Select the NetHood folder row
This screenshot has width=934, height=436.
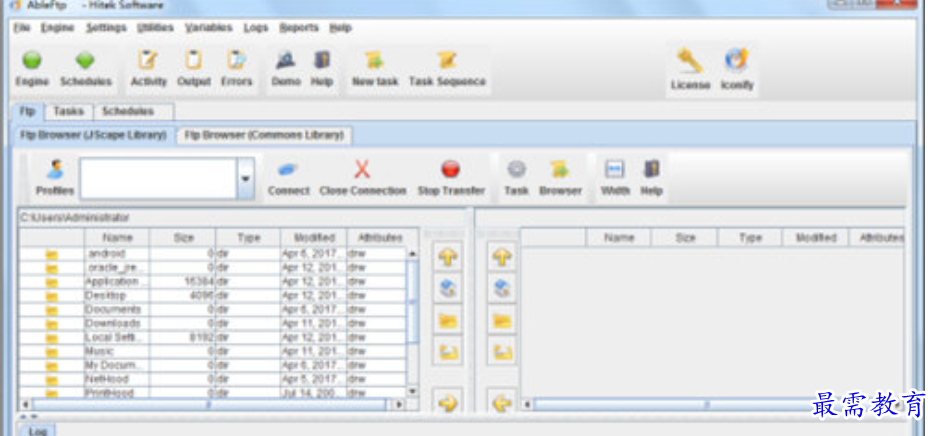click(213, 379)
